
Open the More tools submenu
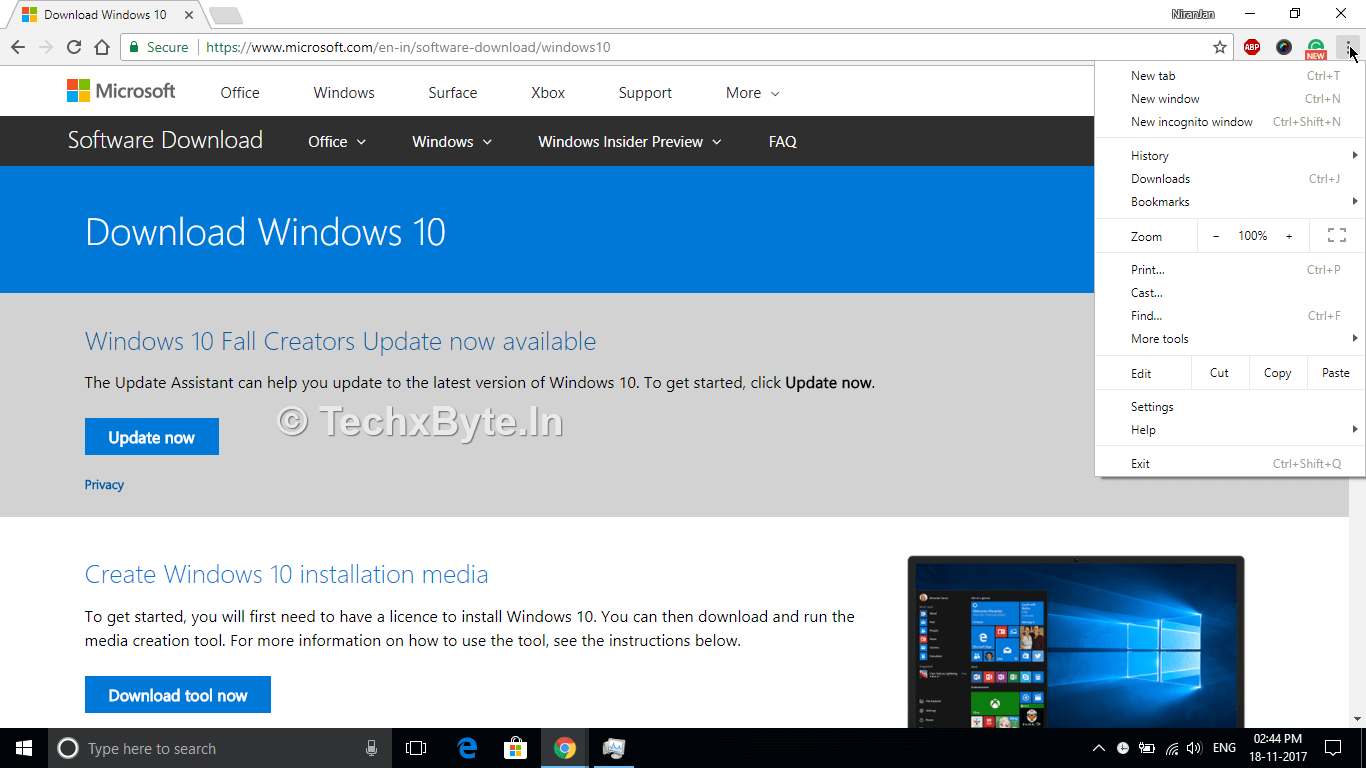[x=1230, y=339]
